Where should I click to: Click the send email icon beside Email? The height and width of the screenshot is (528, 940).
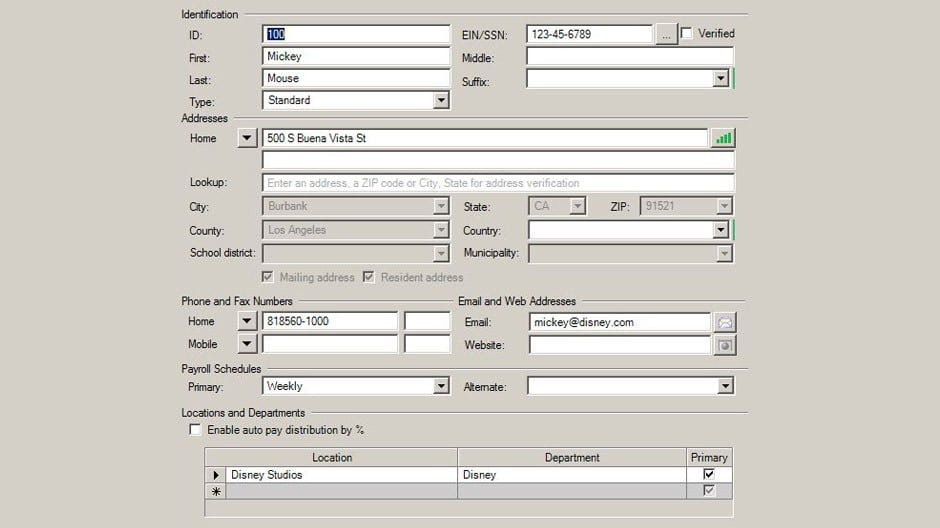724,322
